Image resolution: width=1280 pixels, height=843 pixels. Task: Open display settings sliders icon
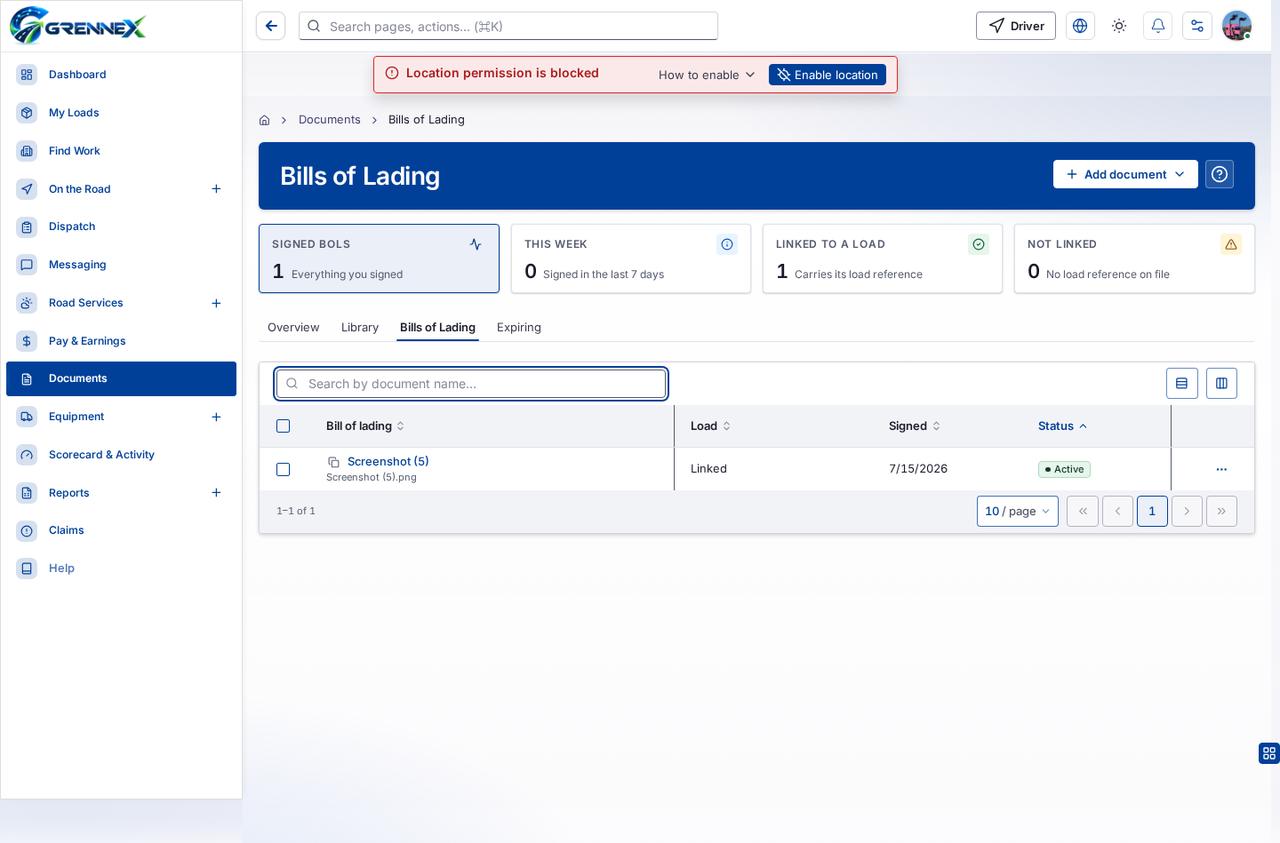click(x=1197, y=26)
